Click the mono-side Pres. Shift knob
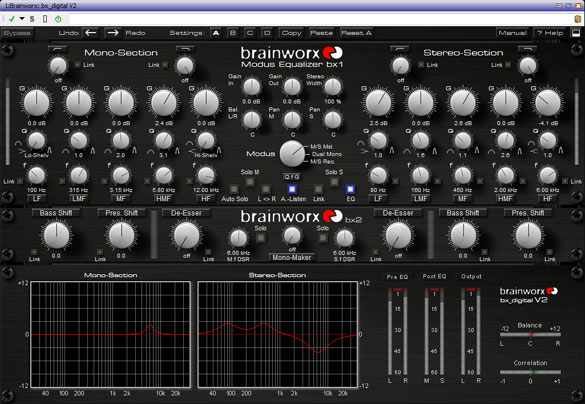Viewport: 585px width, 404px height. coord(121,236)
